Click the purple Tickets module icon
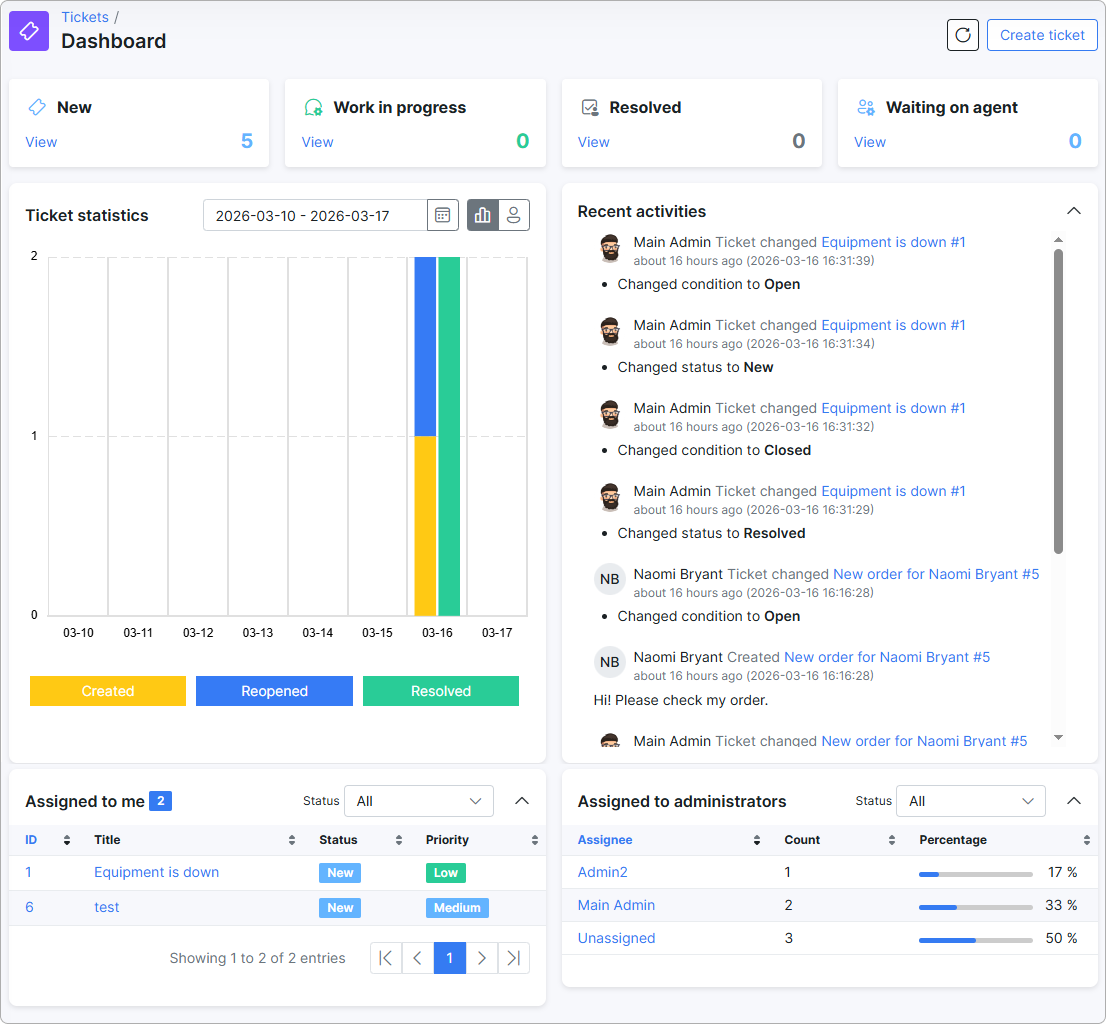This screenshot has width=1106, height=1024. click(x=29, y=31)
